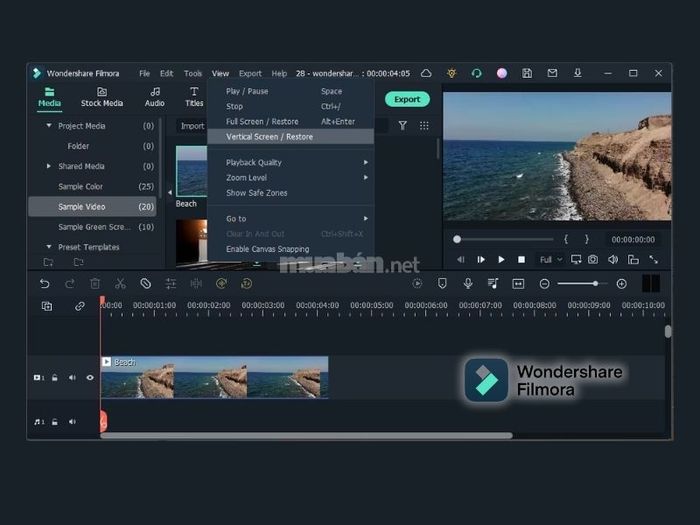Toggle Enable Canvas Snapping option

coord(291,249)
